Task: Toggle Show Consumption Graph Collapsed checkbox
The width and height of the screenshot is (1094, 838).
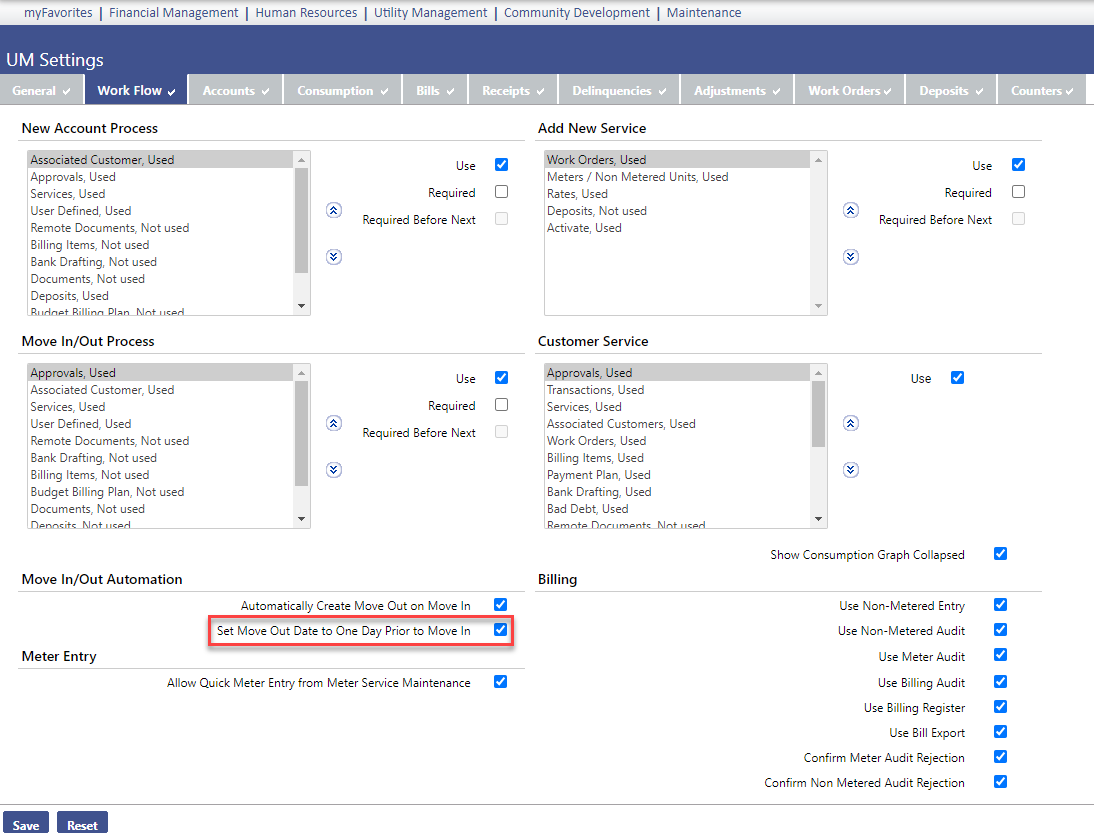Action: coord(1001,554)
